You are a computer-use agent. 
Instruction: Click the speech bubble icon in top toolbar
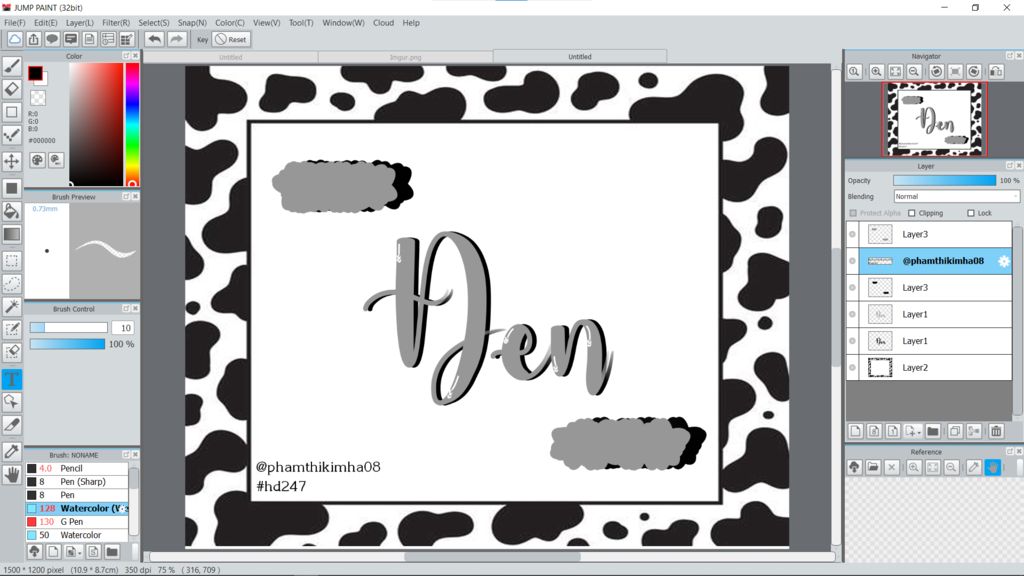click(x=52, y=39)
